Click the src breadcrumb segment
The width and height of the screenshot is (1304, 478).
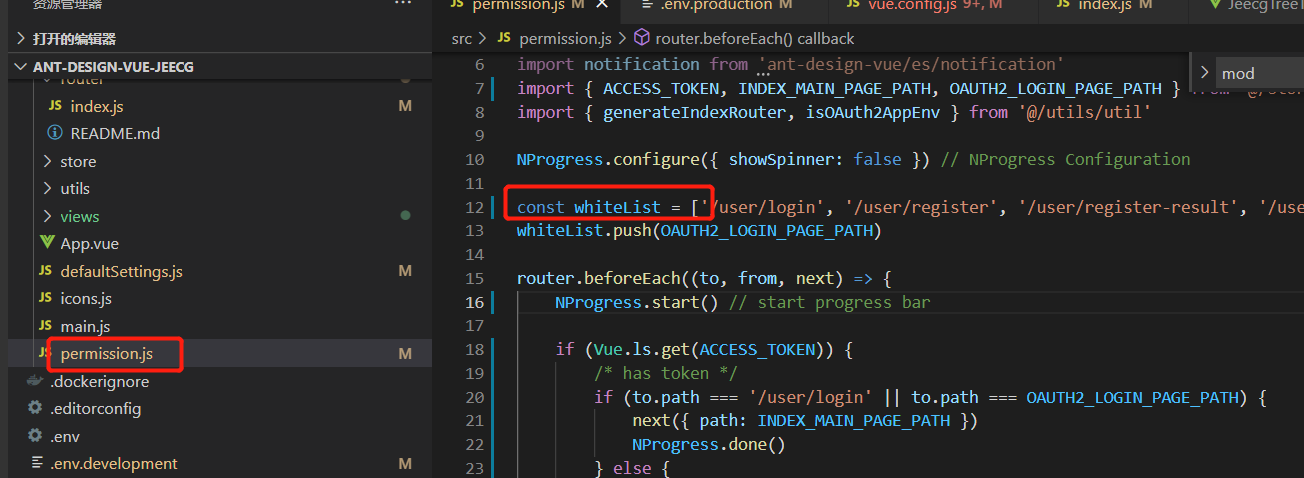[x=461, y=38]
